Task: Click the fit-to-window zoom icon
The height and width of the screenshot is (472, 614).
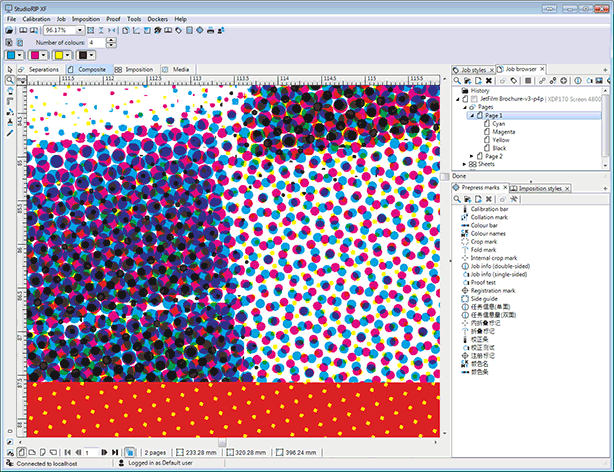Action: point(90,30)
